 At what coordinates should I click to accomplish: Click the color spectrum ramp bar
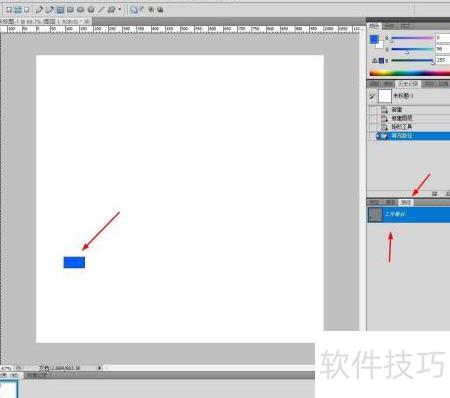tap(410, 73)
